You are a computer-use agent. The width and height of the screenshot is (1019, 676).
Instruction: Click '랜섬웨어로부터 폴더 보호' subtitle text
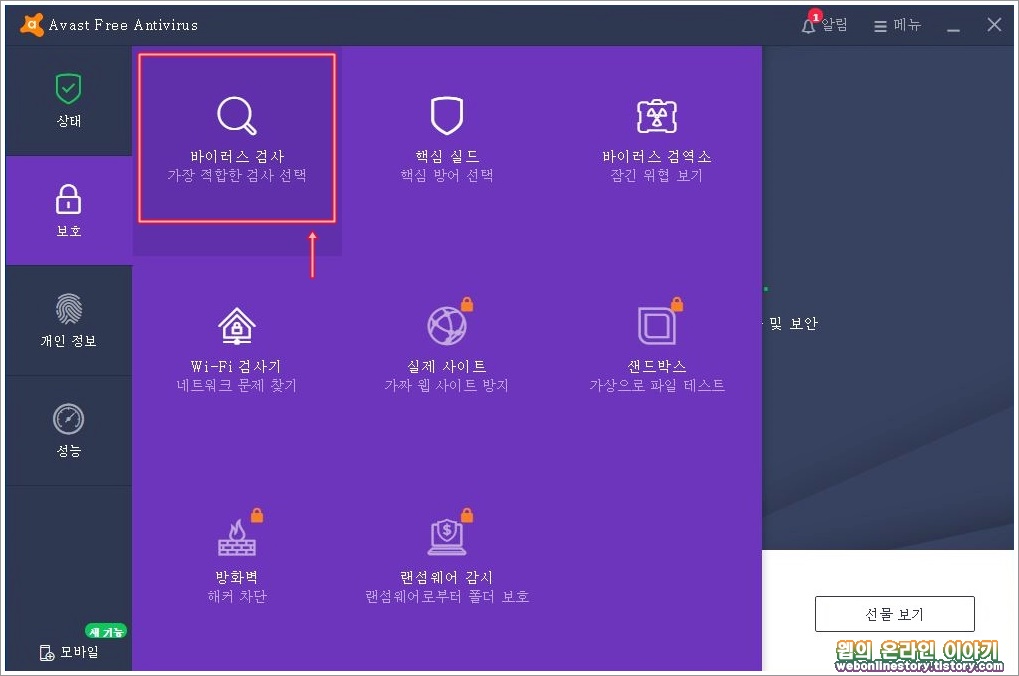point(446,597)
